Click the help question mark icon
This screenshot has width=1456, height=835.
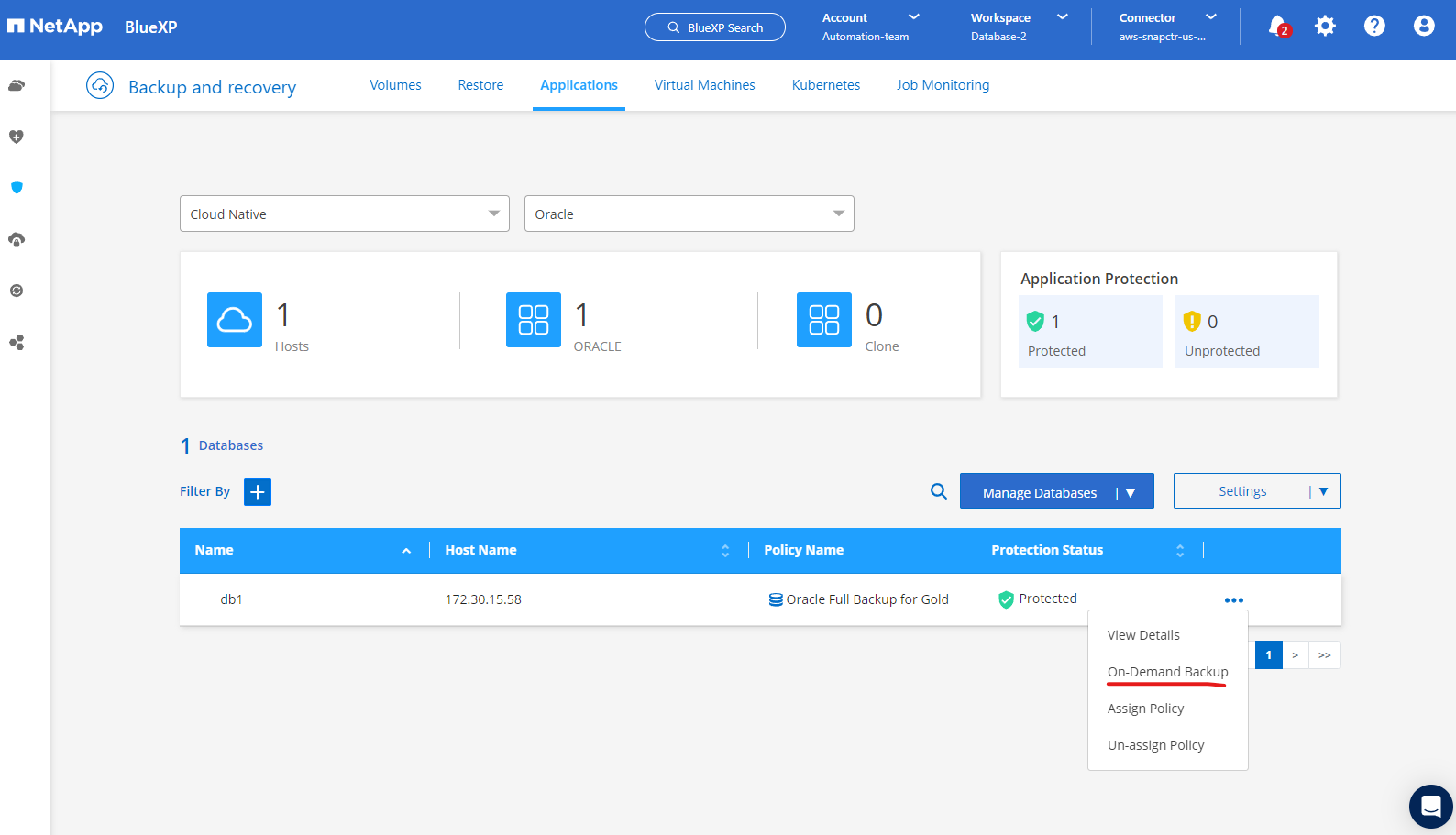(x=1374, y=27)
